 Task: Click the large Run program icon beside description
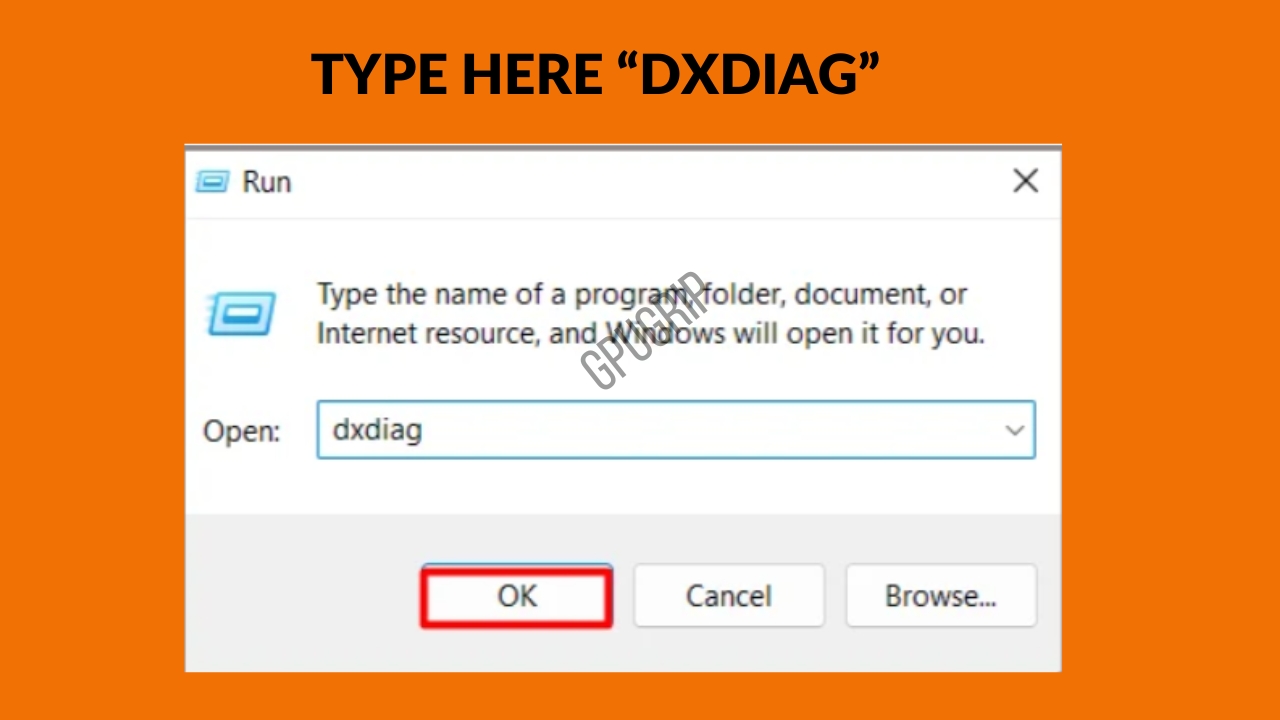click(x=241, y=313)
